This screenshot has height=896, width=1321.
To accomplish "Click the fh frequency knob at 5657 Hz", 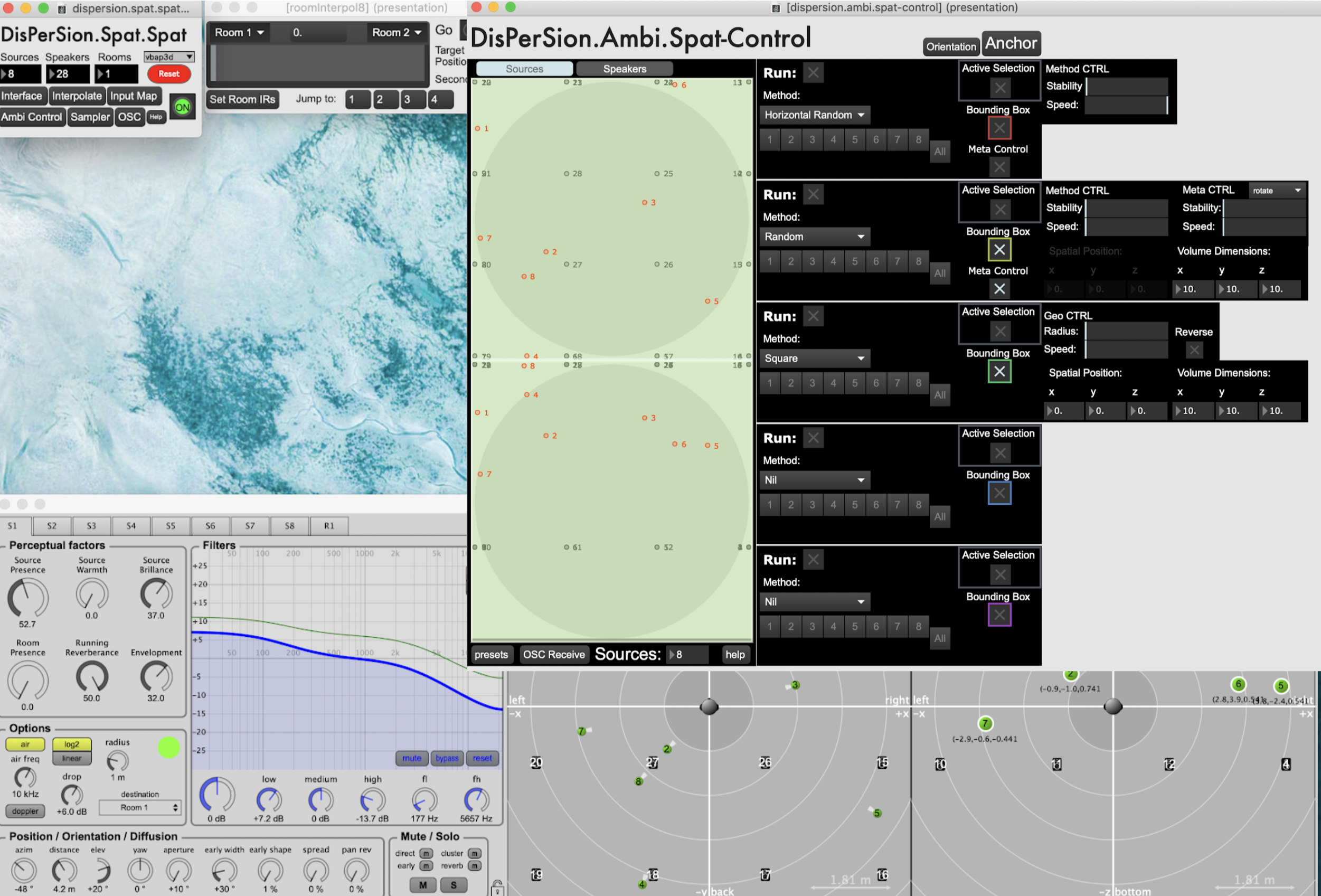I will click(476, 800).
